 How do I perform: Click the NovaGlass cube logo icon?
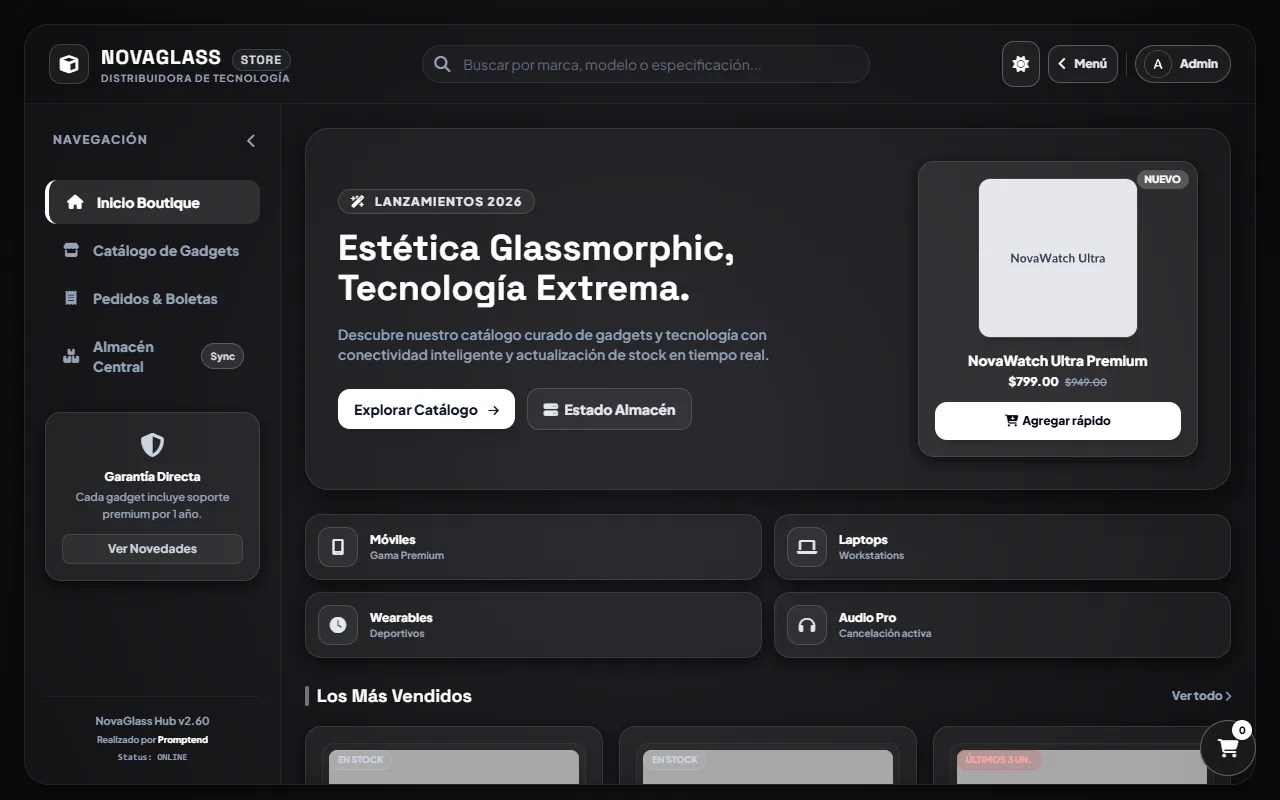click(x=69, y=64)
